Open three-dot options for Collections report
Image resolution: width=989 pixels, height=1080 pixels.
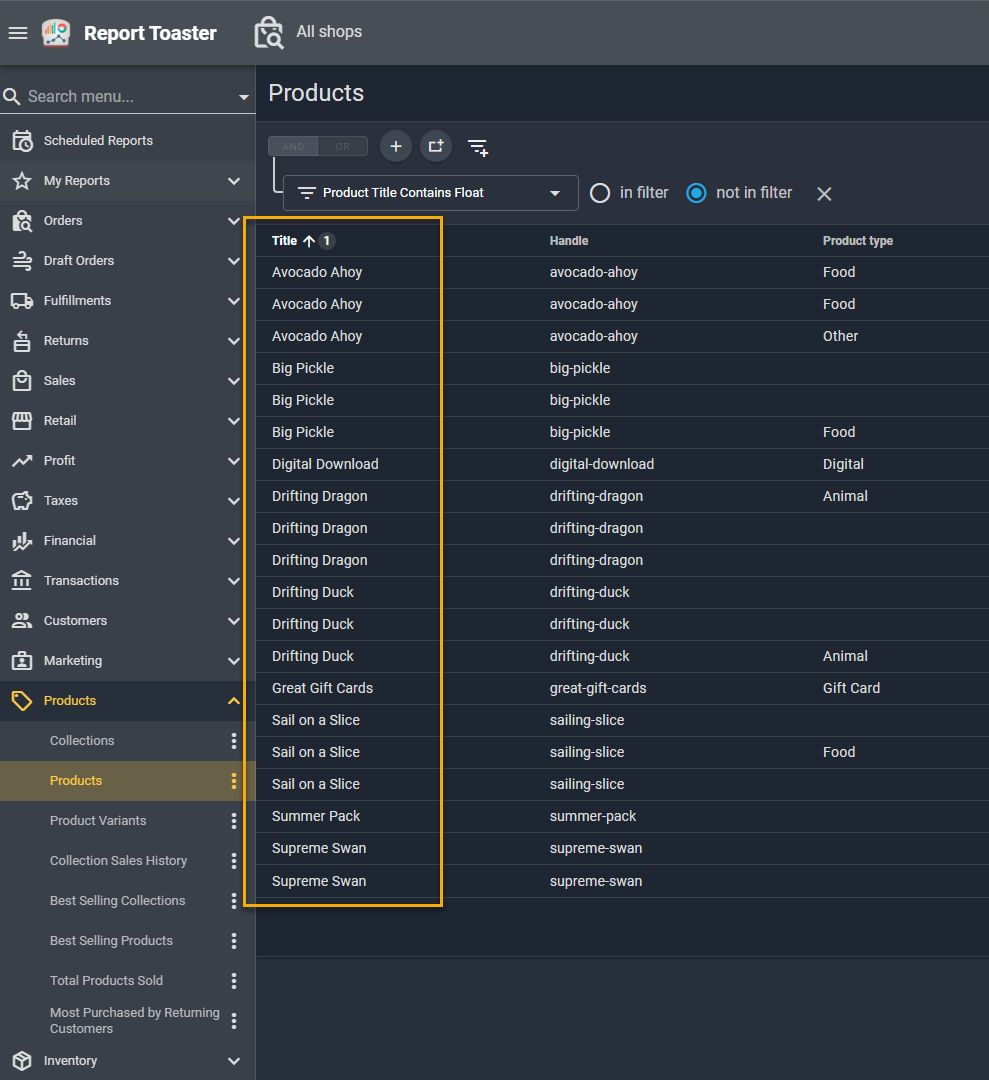(234, 741)
